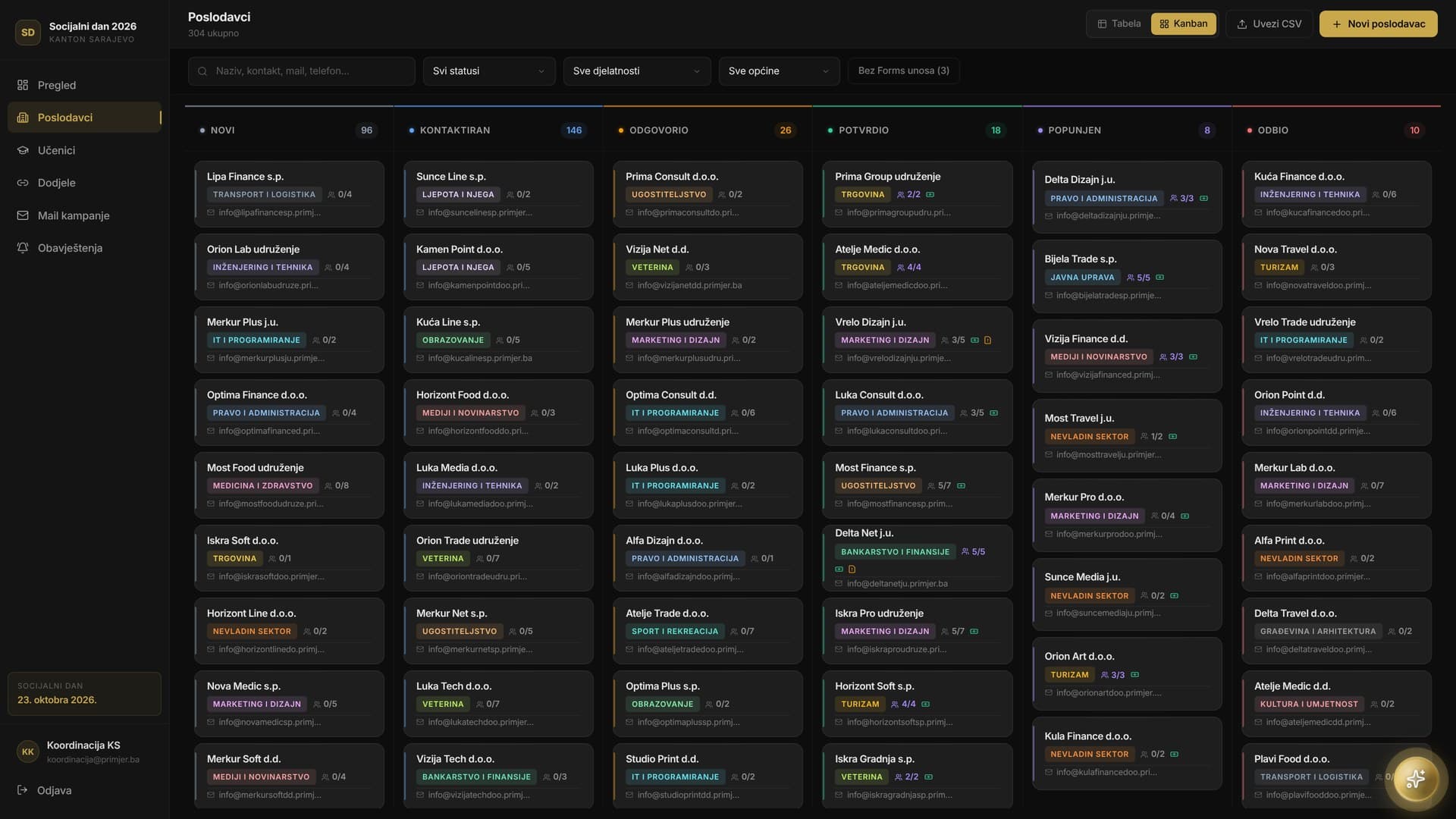The image size is (1456, 819).
Task: Click the KK user avatar
Action: point(28,752)
